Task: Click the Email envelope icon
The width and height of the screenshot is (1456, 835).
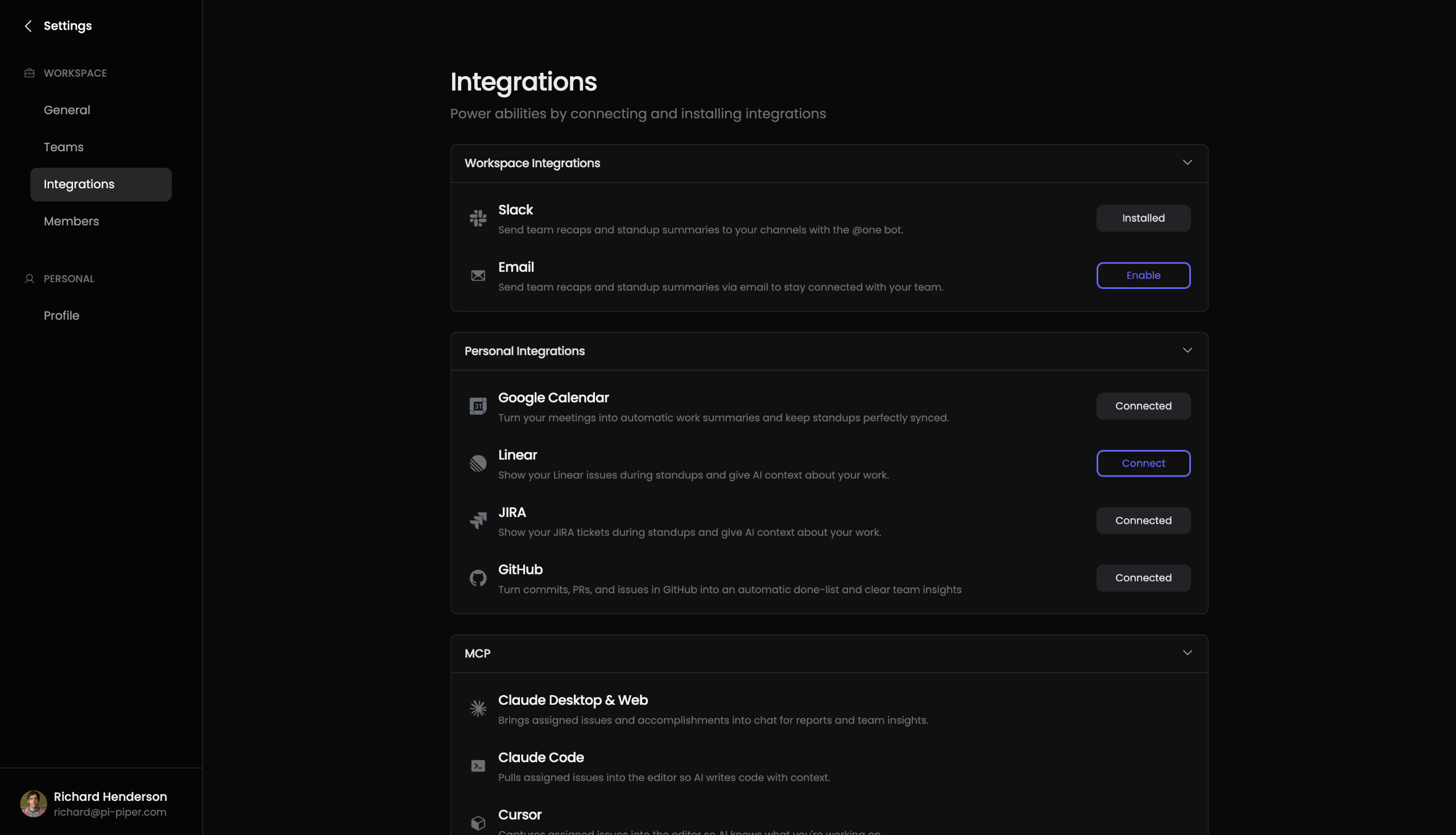Action: [478, 275]
